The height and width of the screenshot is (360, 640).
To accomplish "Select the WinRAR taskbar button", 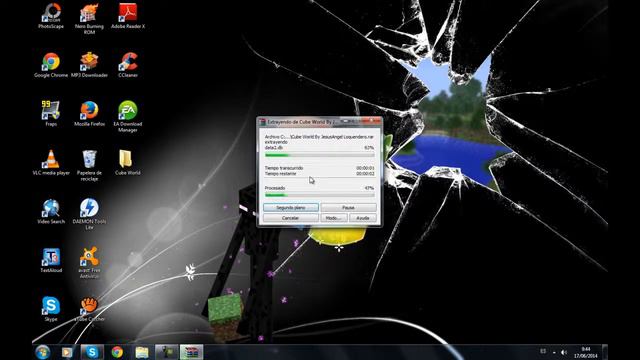I will point(191,352).
